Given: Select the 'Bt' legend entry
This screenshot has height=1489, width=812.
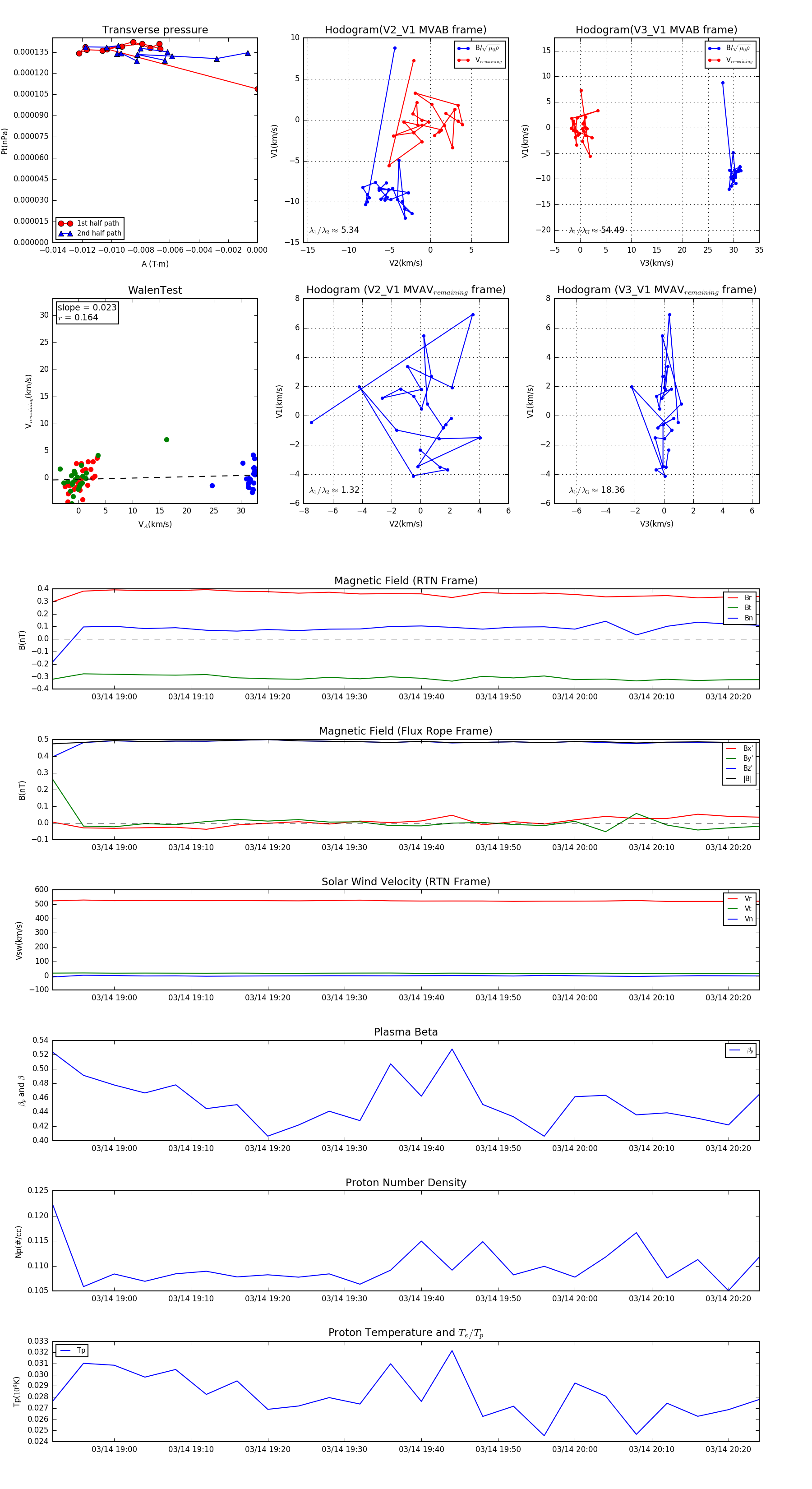Looking at the screenshot, I should [740, 607].
